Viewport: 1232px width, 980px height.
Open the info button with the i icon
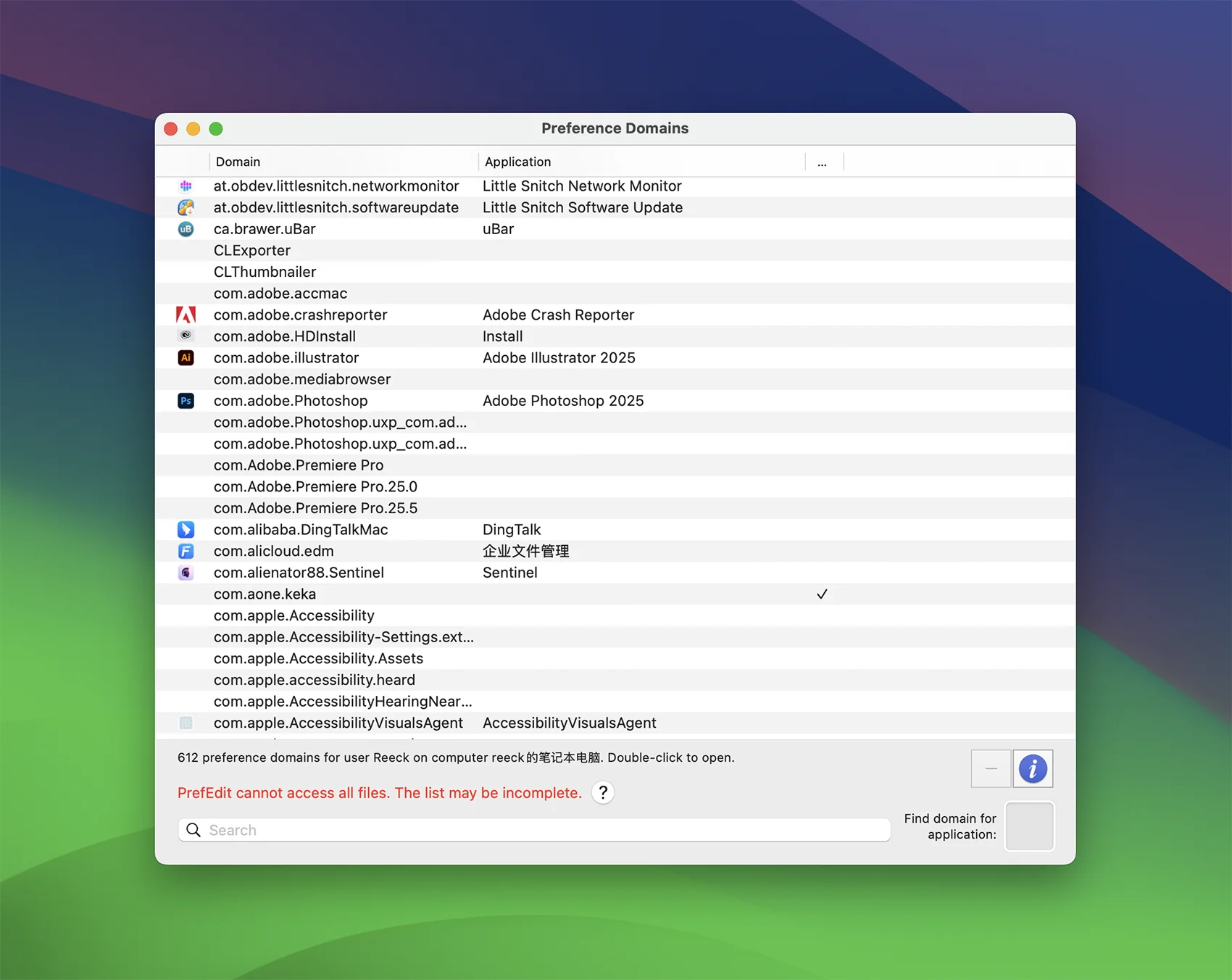coord(1033,768)
